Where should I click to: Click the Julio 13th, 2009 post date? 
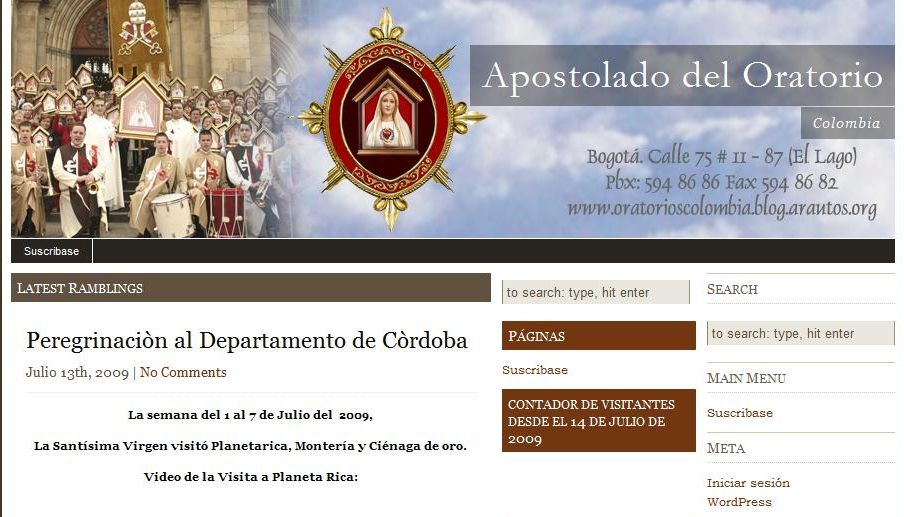pos(77,372)
